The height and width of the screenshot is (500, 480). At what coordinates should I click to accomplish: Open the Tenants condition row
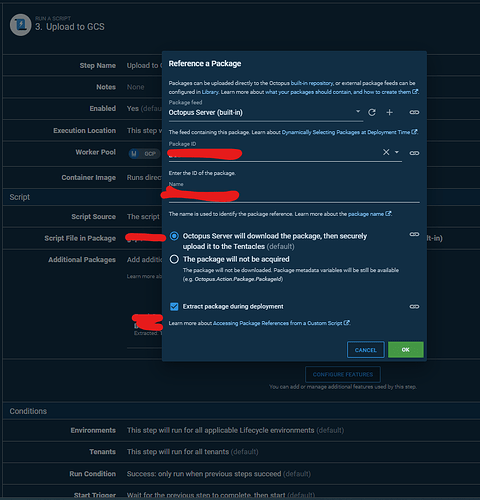pos(240,452)
